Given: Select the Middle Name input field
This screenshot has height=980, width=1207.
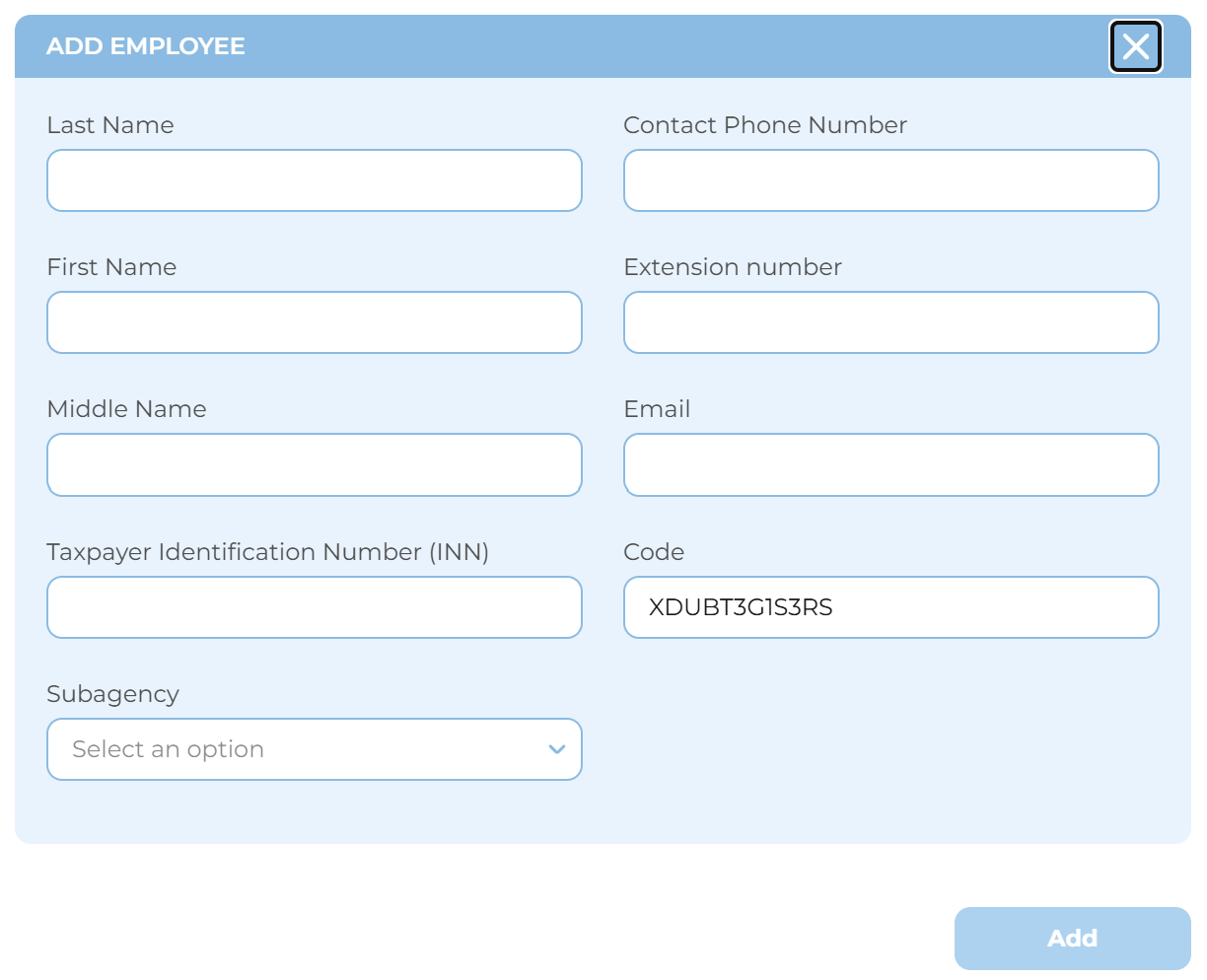Looking at the screenshot, I should tap(314, 464).
